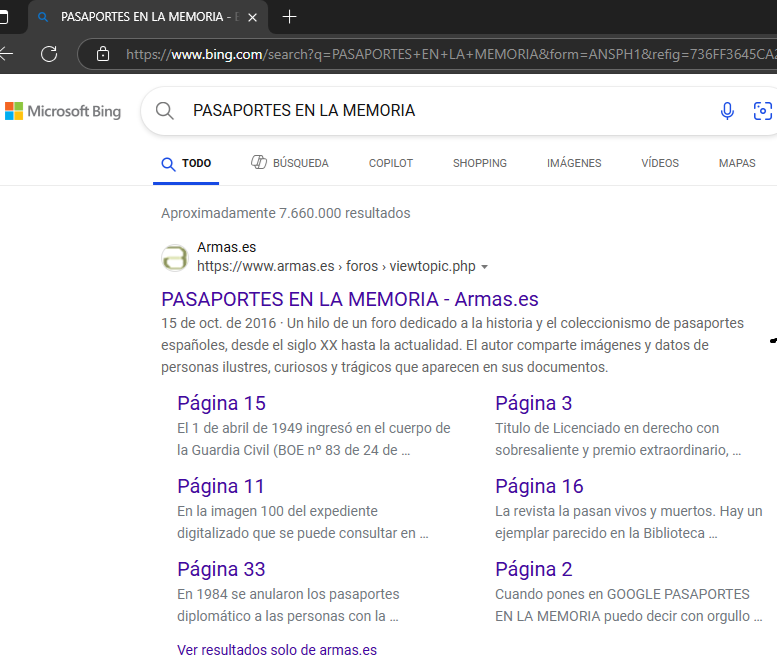Click the site info lock icon

[103, 54]
